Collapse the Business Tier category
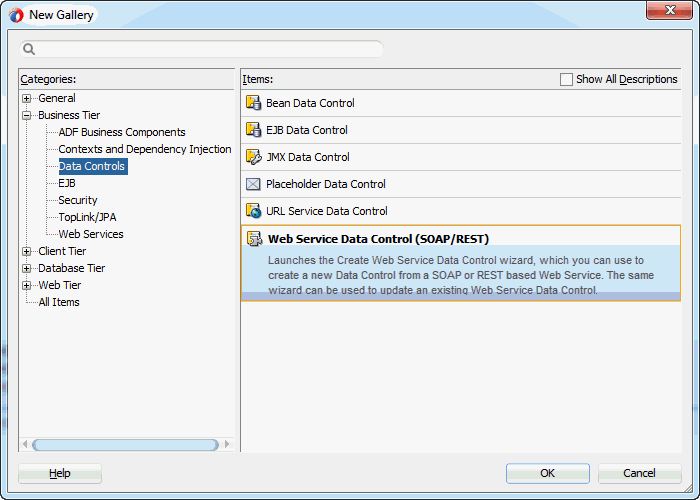 click(27, 115)
